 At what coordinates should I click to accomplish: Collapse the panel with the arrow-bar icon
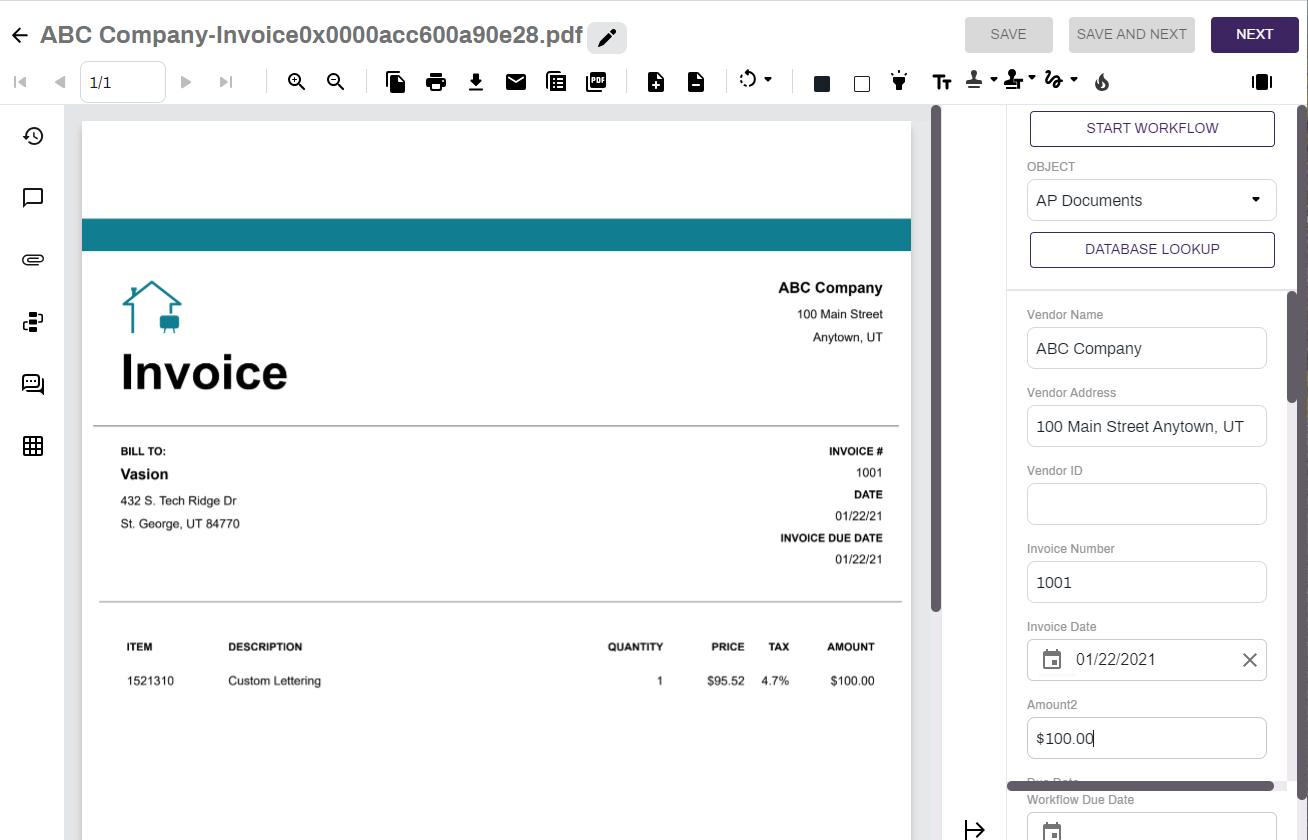[975, 829]
